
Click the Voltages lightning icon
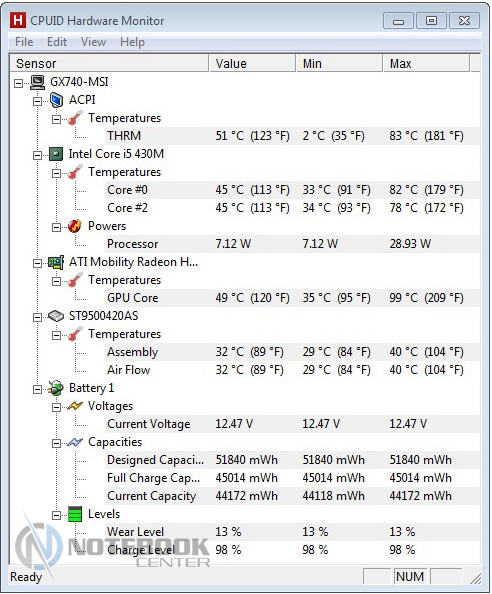tap(75, 406)
